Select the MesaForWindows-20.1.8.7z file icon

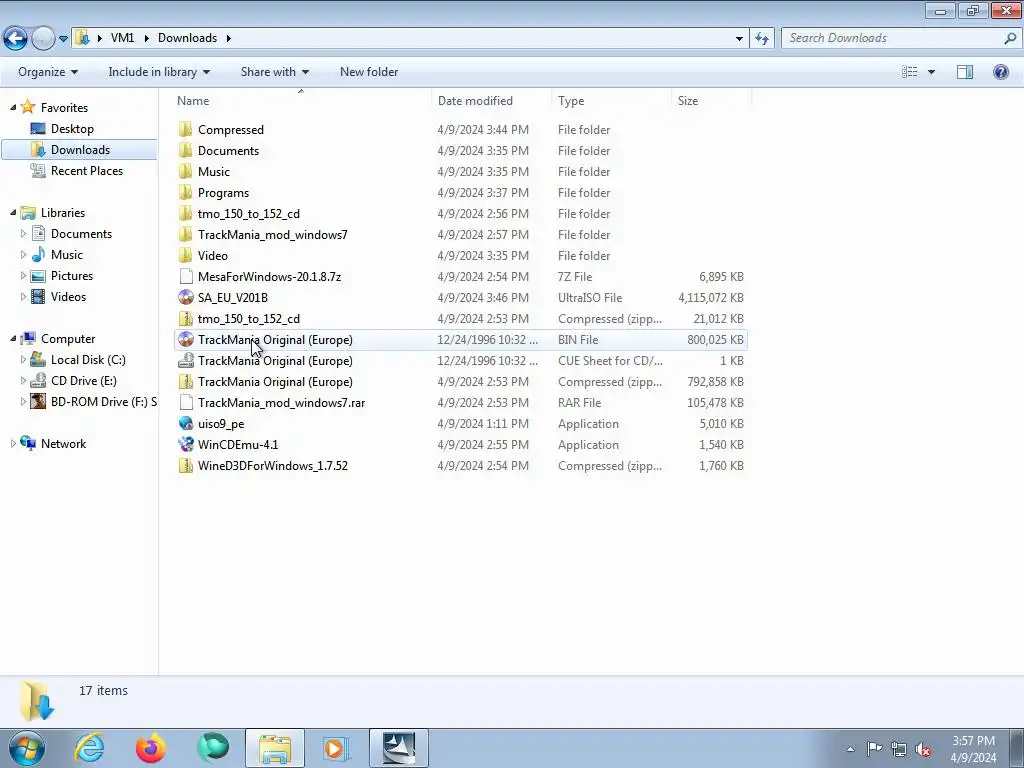click(185, 276)
